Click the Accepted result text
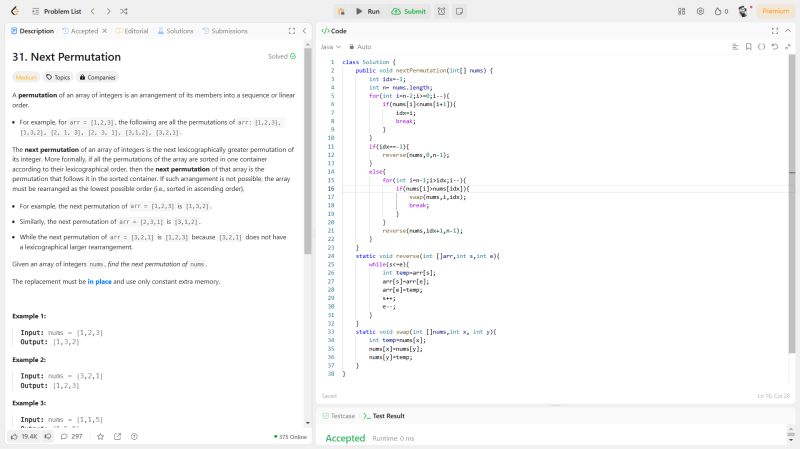The image size is (800, 449). click(x=345, y=438)
